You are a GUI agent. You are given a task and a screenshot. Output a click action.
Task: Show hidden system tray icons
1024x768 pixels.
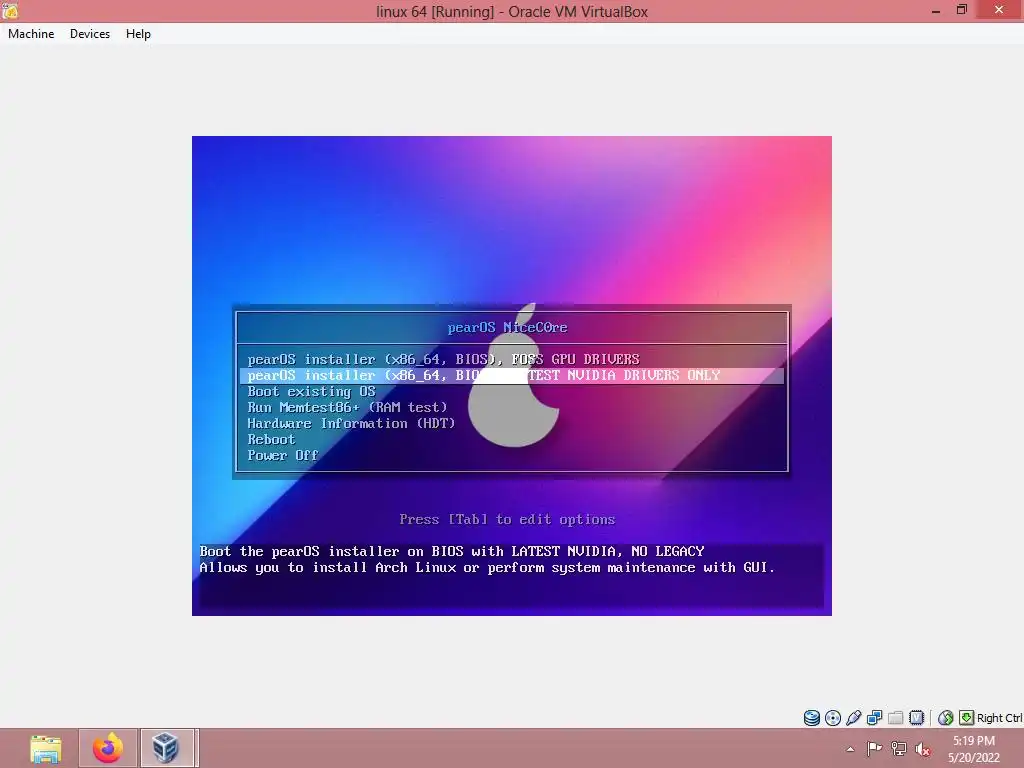850,749
